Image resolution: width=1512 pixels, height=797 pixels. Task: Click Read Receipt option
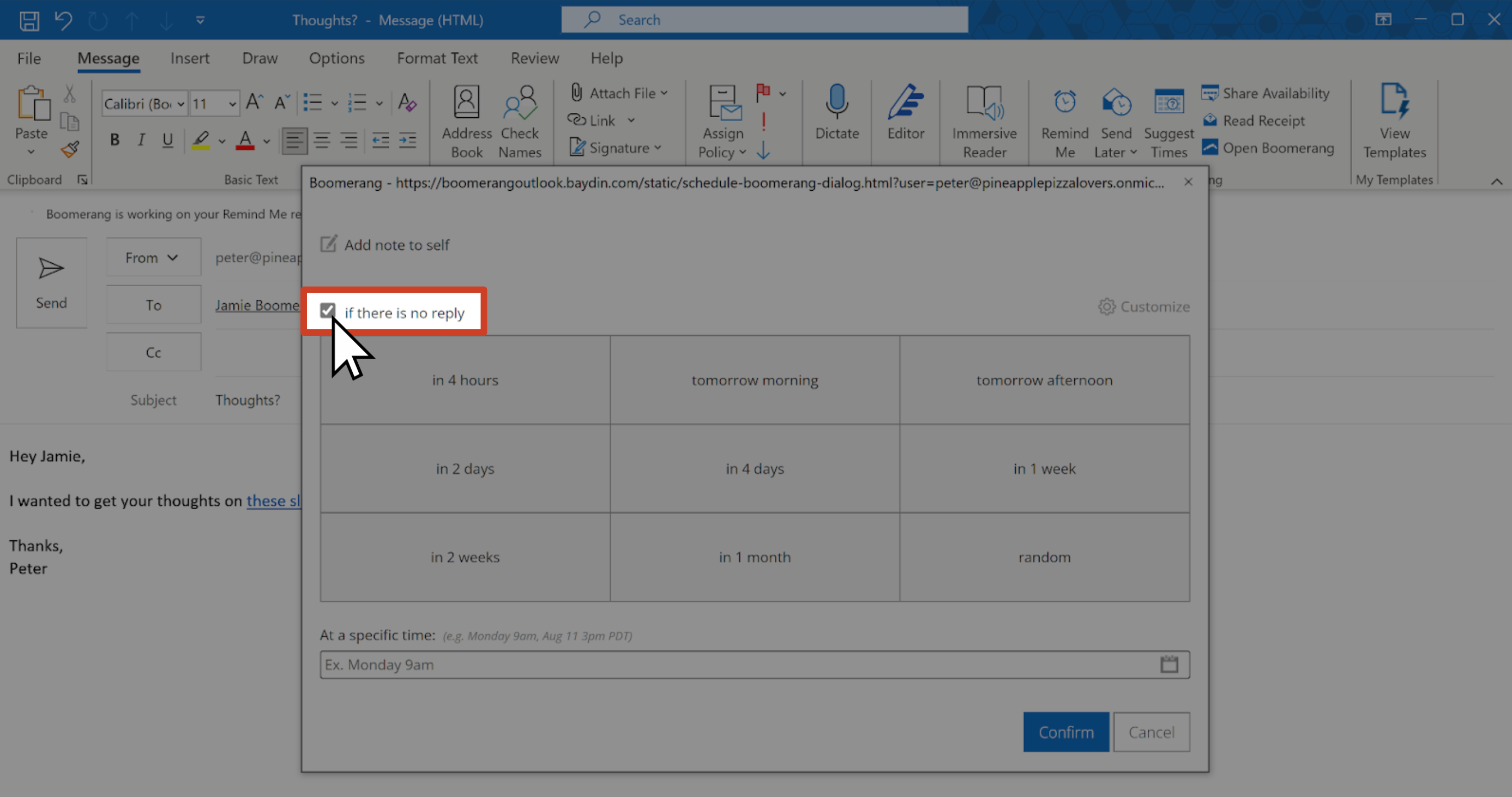pyautogui.click(x=1253, y=120)
